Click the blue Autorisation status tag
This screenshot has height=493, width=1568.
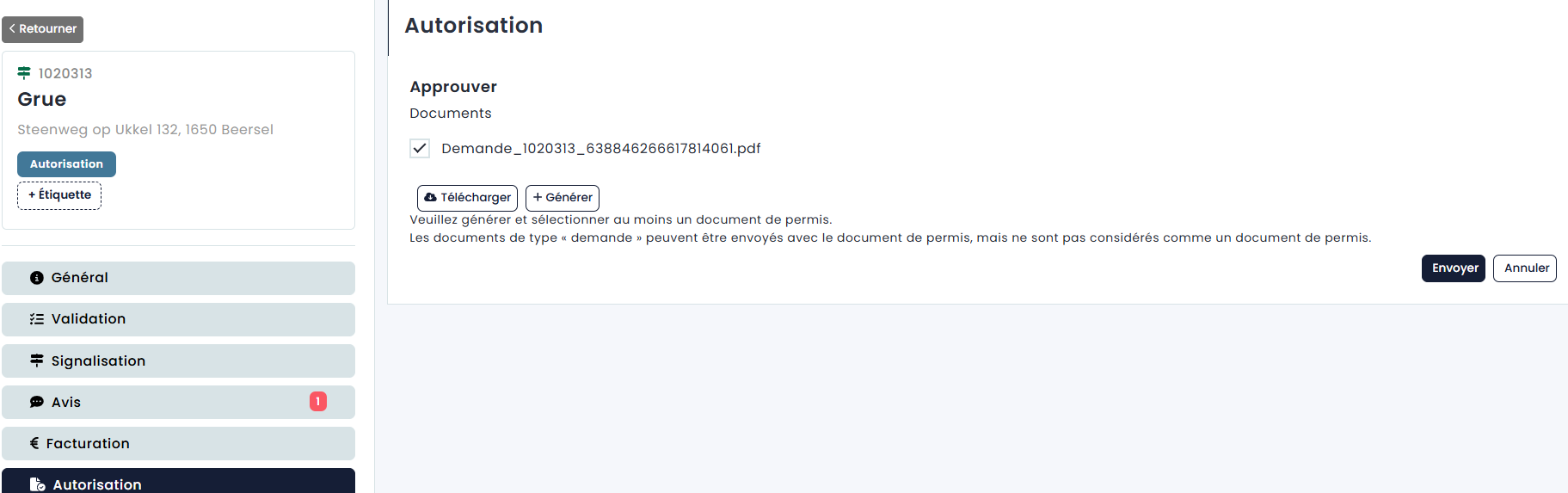click(x=66, y=164)
